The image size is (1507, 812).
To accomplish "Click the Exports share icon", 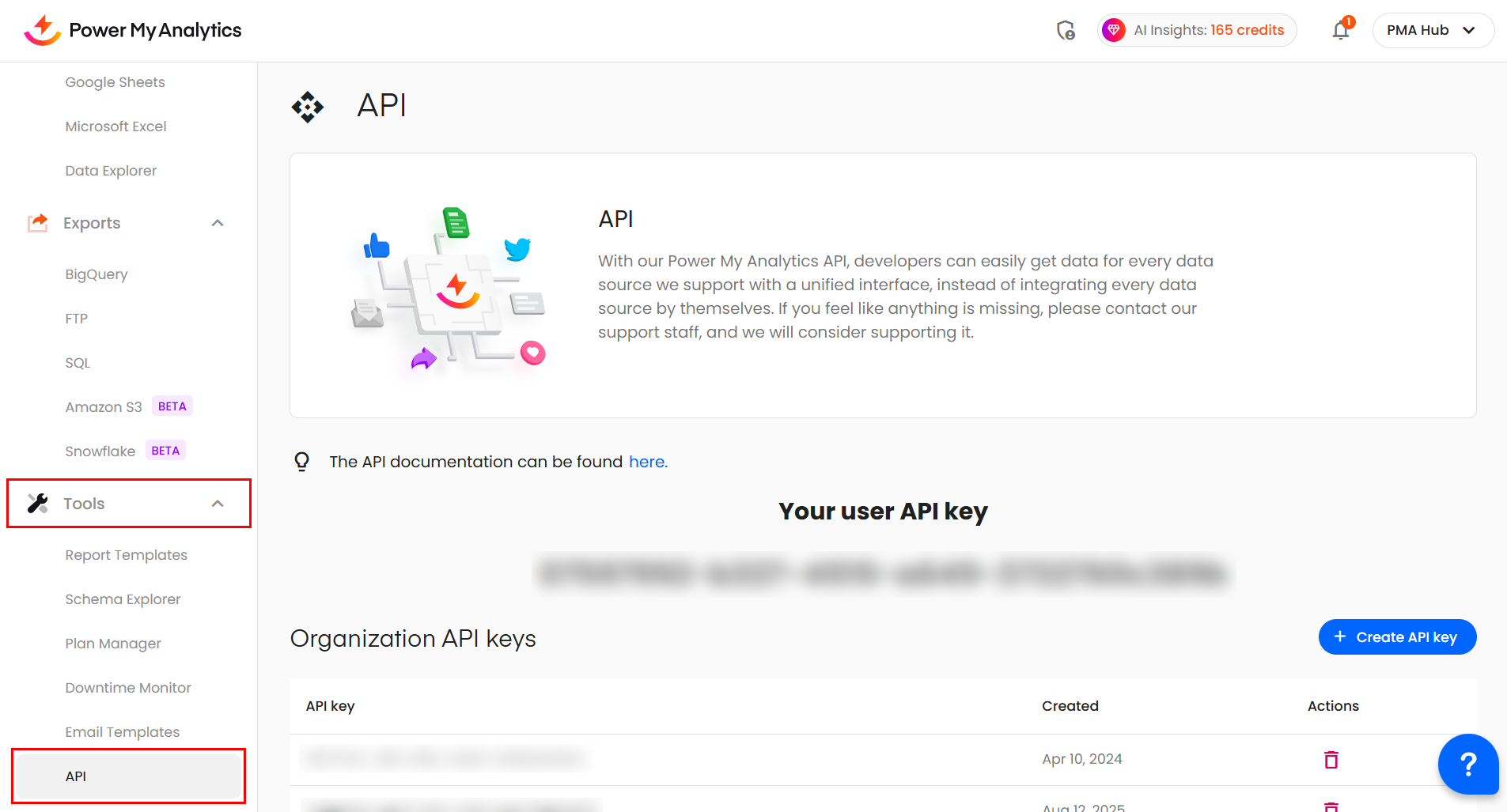I will click(x=38, y=223).
